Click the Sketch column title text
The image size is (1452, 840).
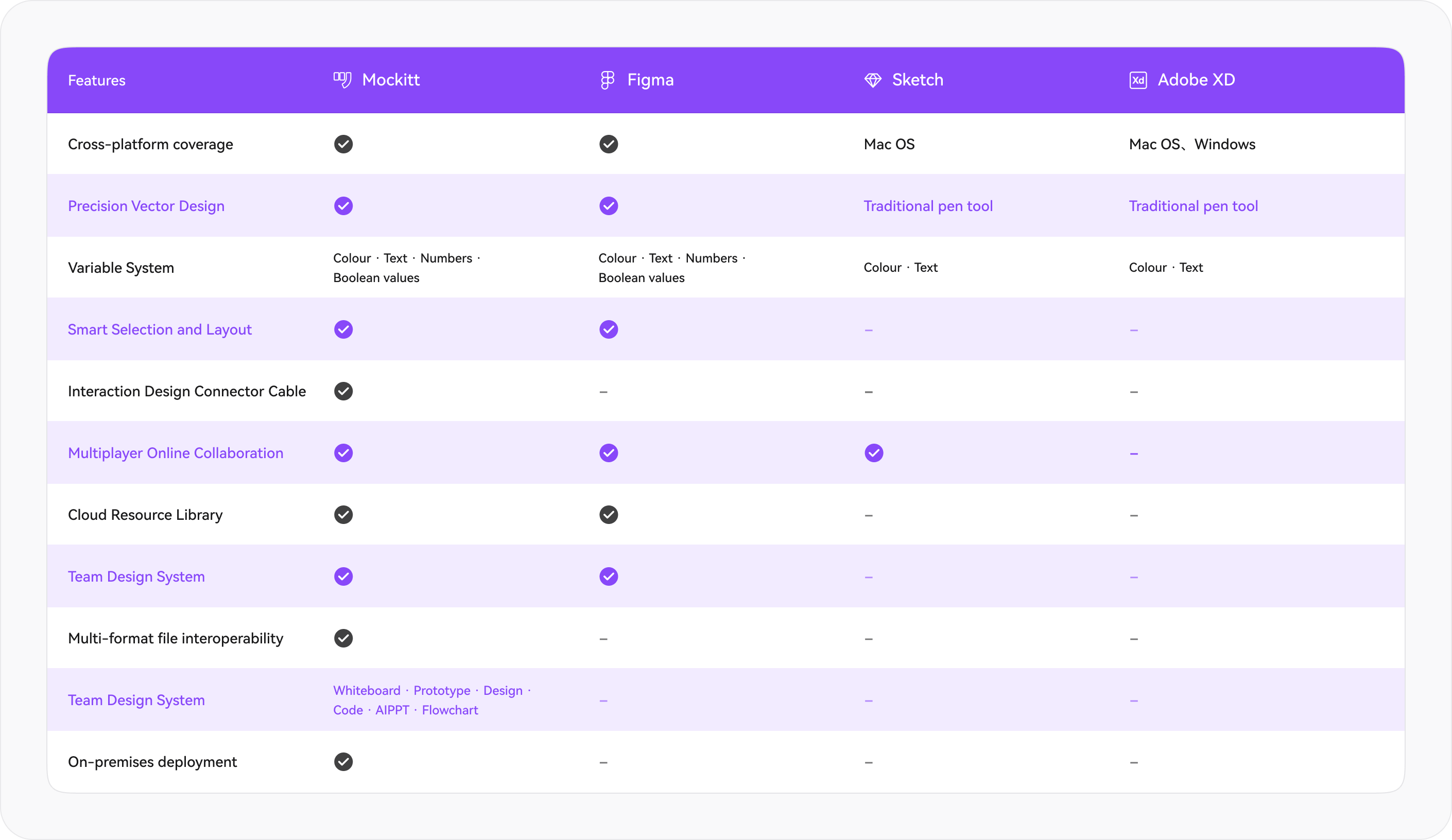[918, 79]
